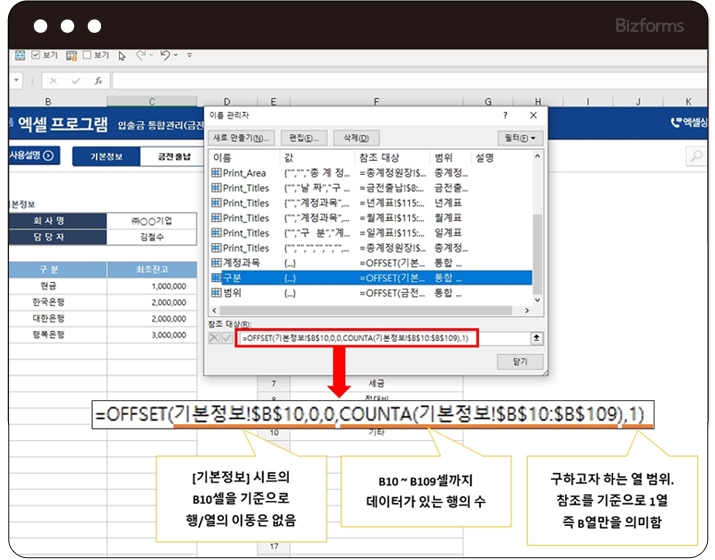Click the search magnifier icon at right
This screenshot has height=560, width=715.
pos(696,156)
